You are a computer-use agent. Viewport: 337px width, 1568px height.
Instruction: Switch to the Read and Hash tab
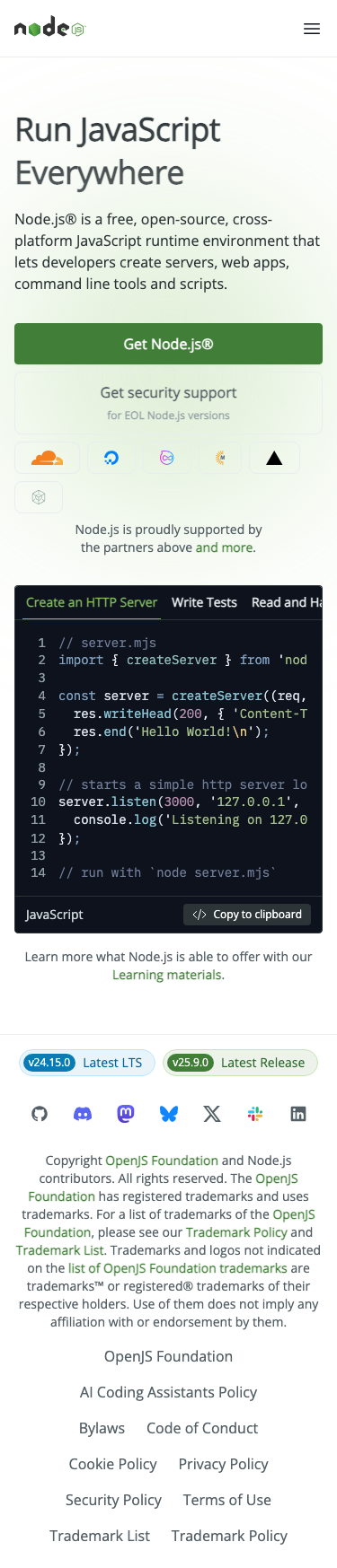point(286,602)
